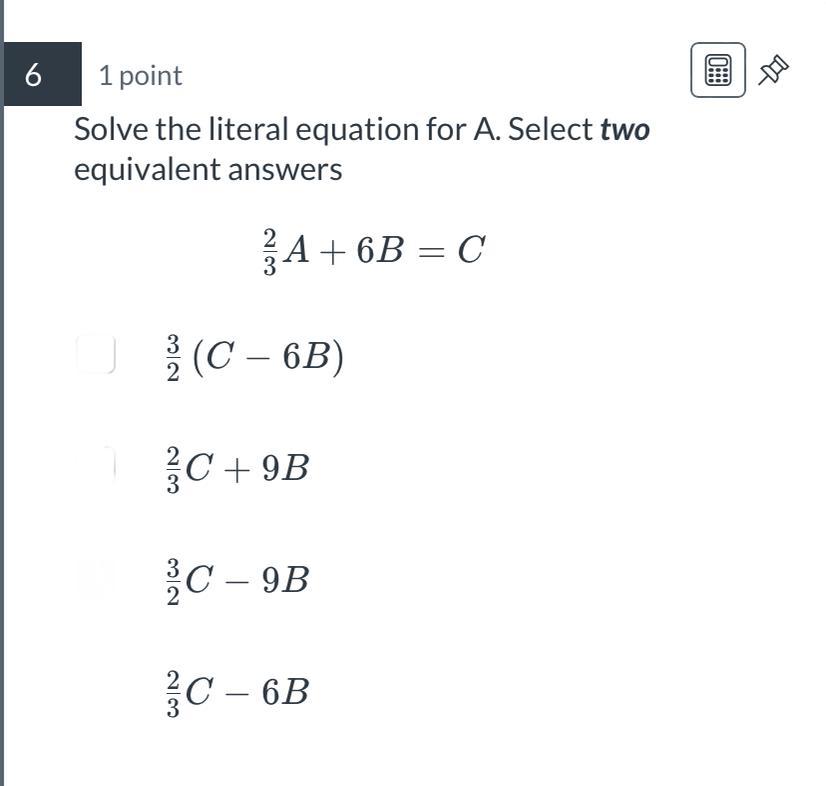Click the letter A in the given equation
Image resolution: width=826 pixels, height=786 pixels.
(296, 250)
